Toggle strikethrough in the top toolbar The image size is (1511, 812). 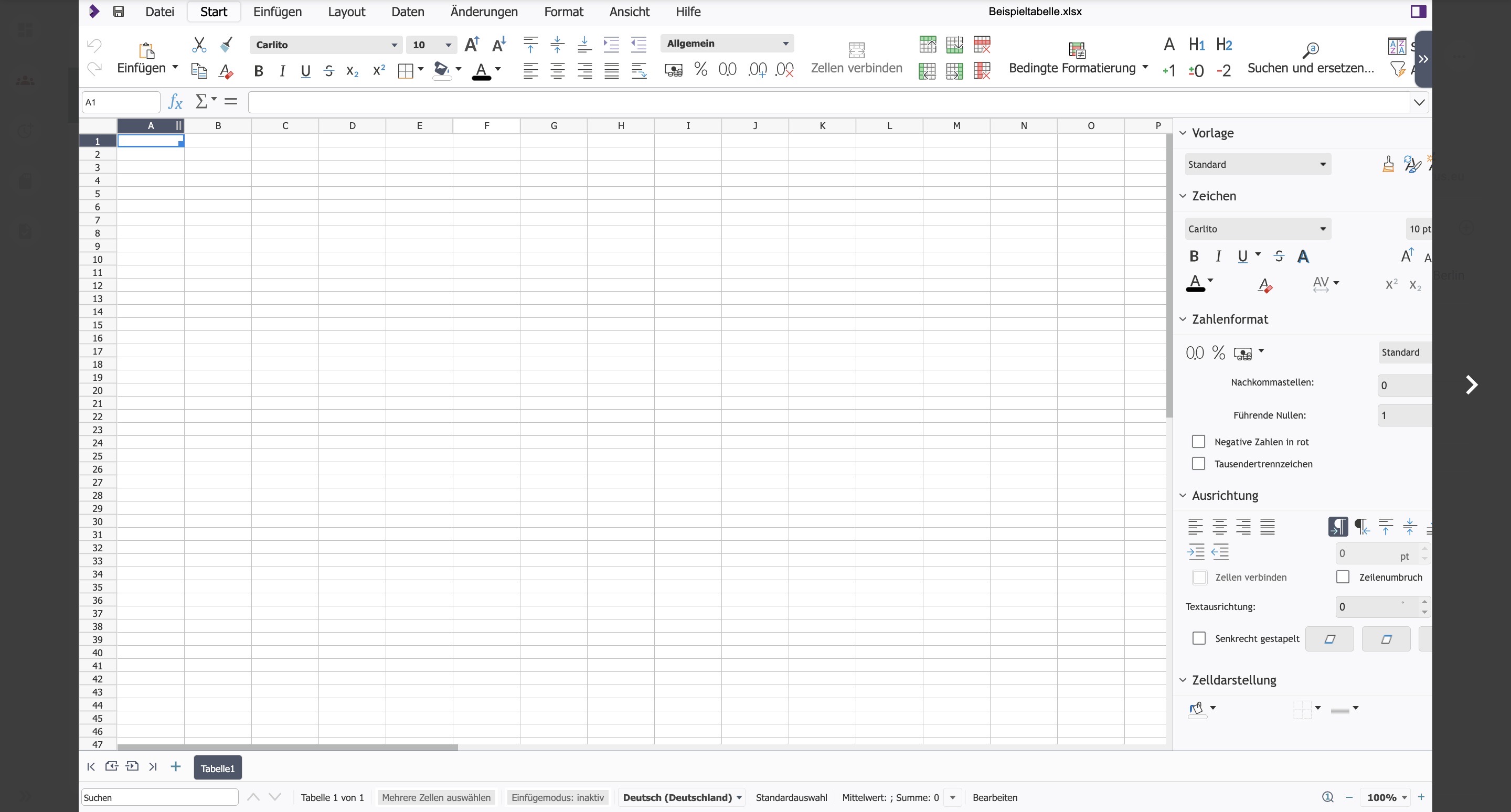click(x=328, y=71)
